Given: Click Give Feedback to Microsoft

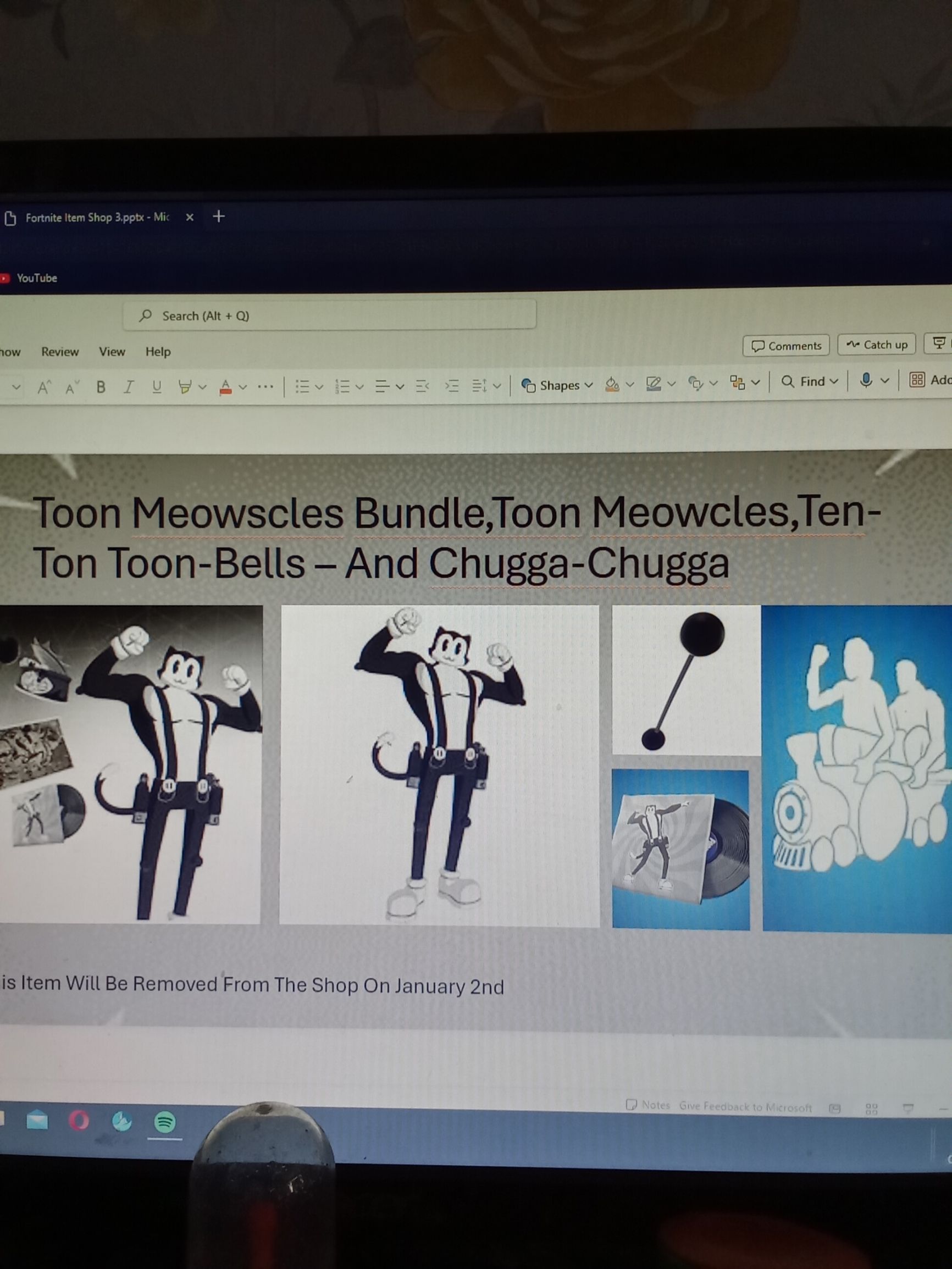Looking at the screenshot, I should pos(745,1107).
